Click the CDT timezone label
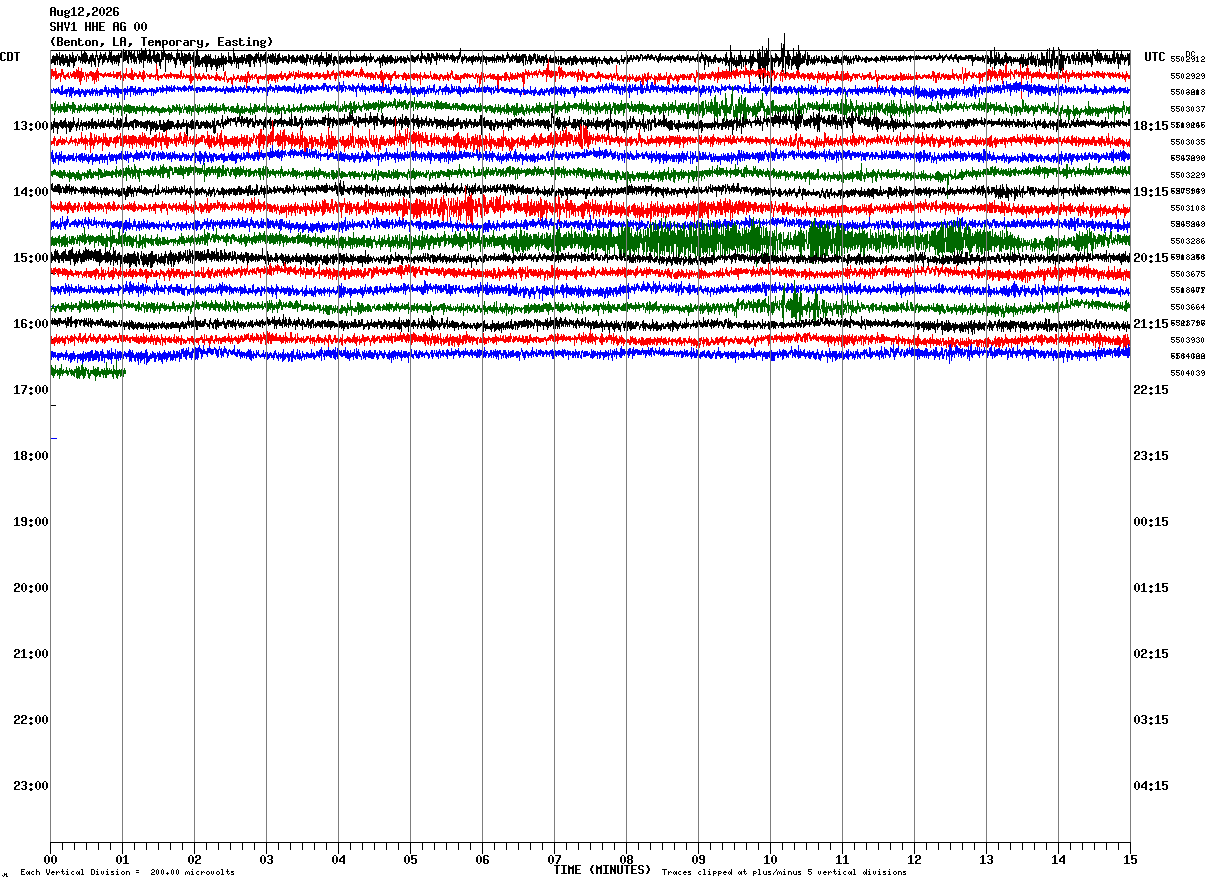The height and width of the screenshot is (886, 1210). pyautogui.click(x=10, y=57)
